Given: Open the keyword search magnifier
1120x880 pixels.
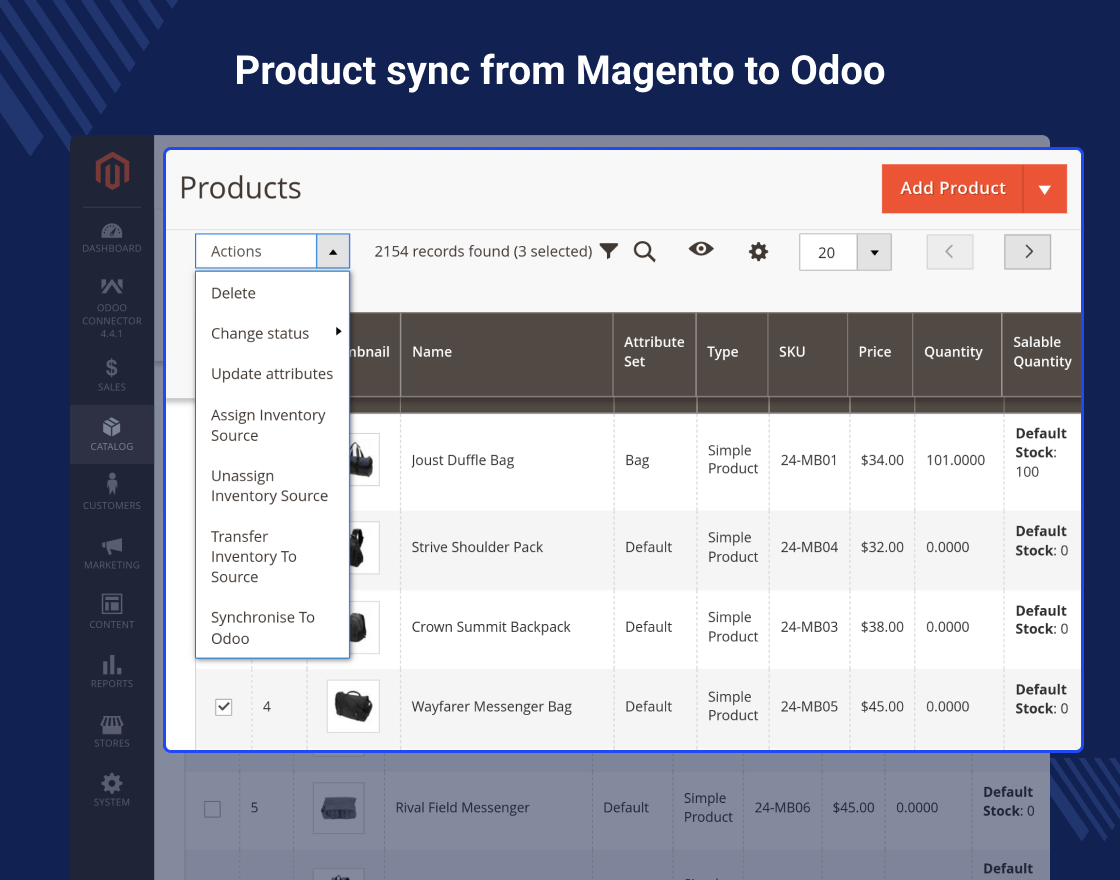Looking at the screenshot, I should coord(644,251).
